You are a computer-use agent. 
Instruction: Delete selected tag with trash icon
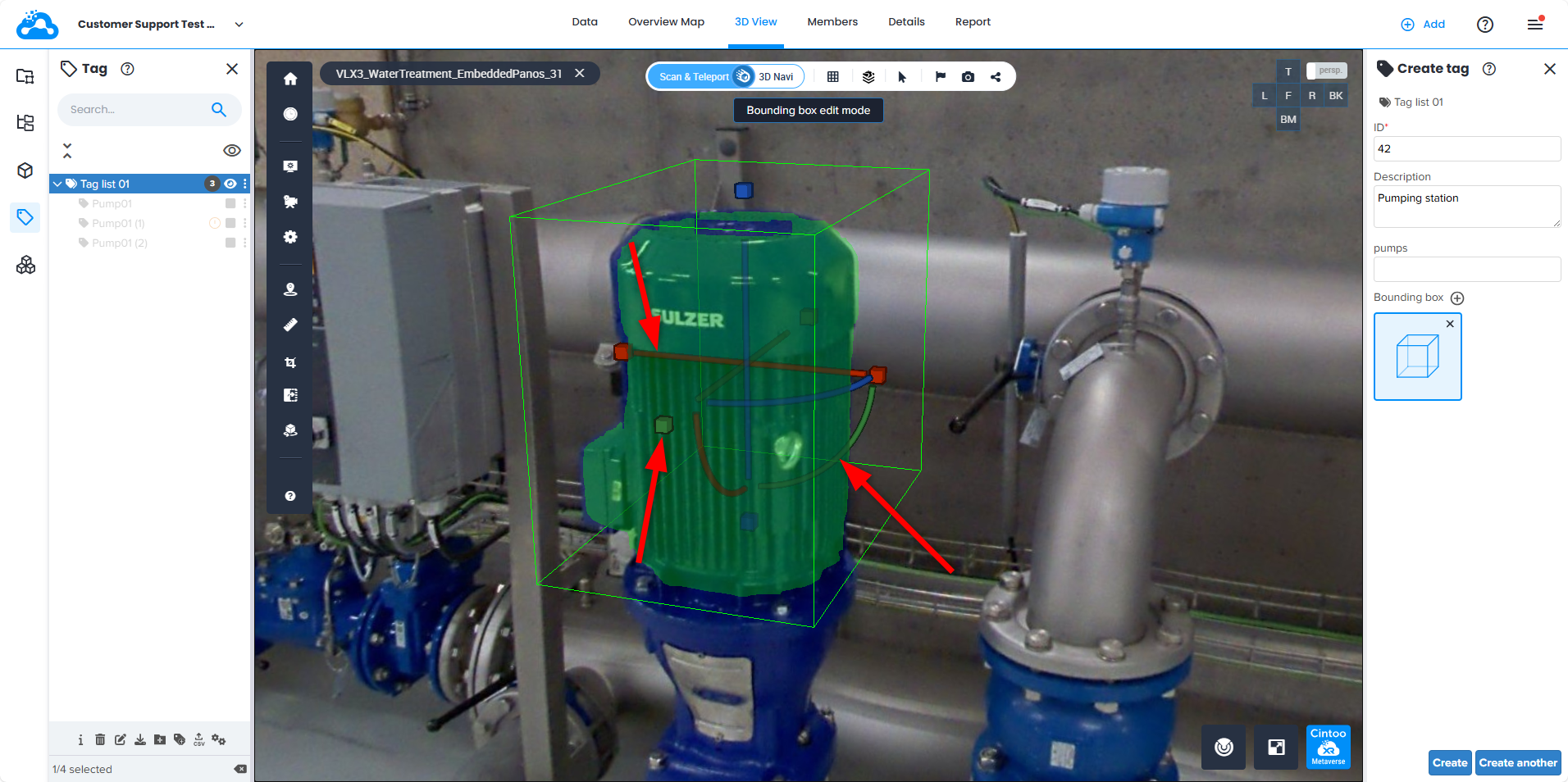pyautogui.click(x=100, y=739)
